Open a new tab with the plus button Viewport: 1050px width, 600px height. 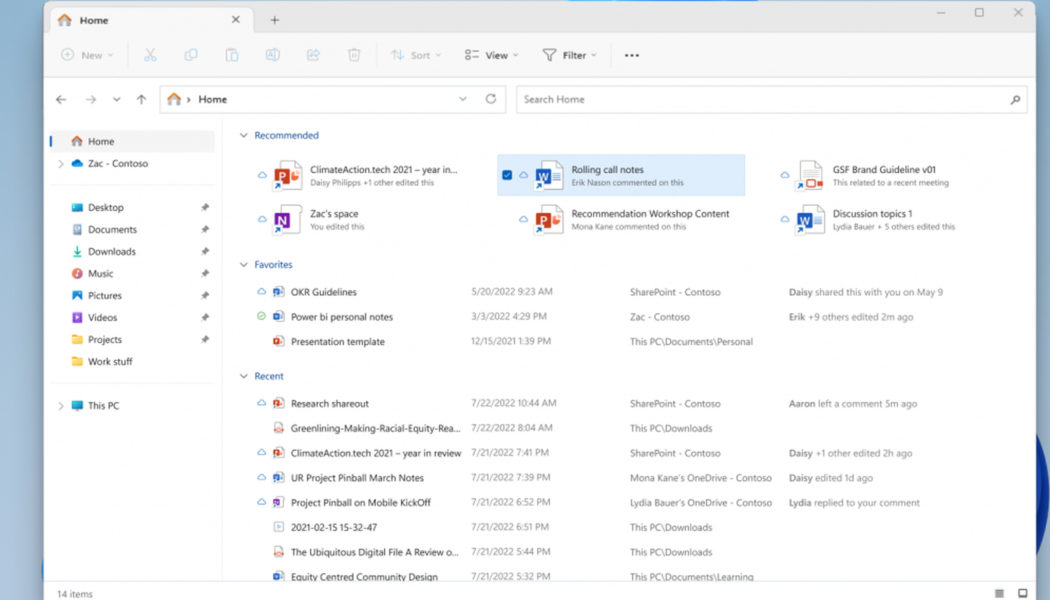[275, 20]
